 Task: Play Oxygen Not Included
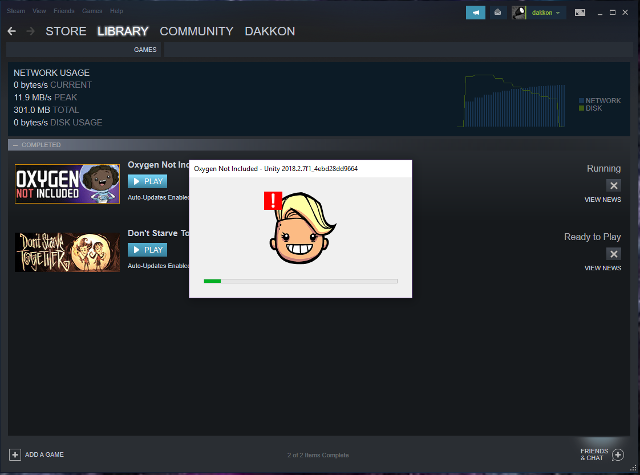tap(147, 181)
